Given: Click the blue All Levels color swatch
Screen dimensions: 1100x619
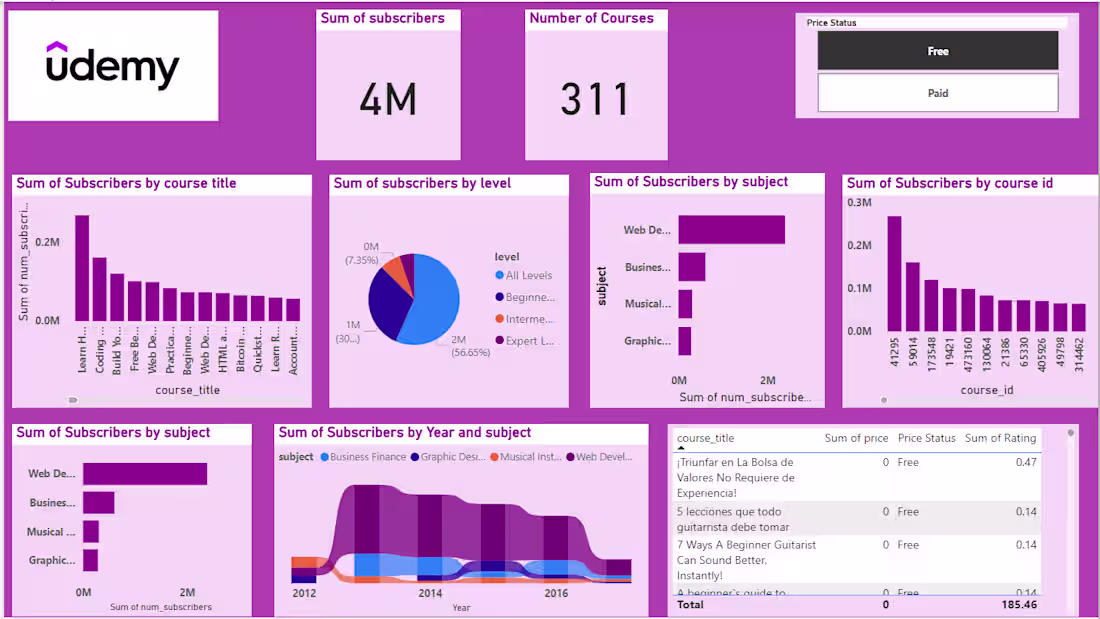Looking at the screenshot, I should 499,275.
